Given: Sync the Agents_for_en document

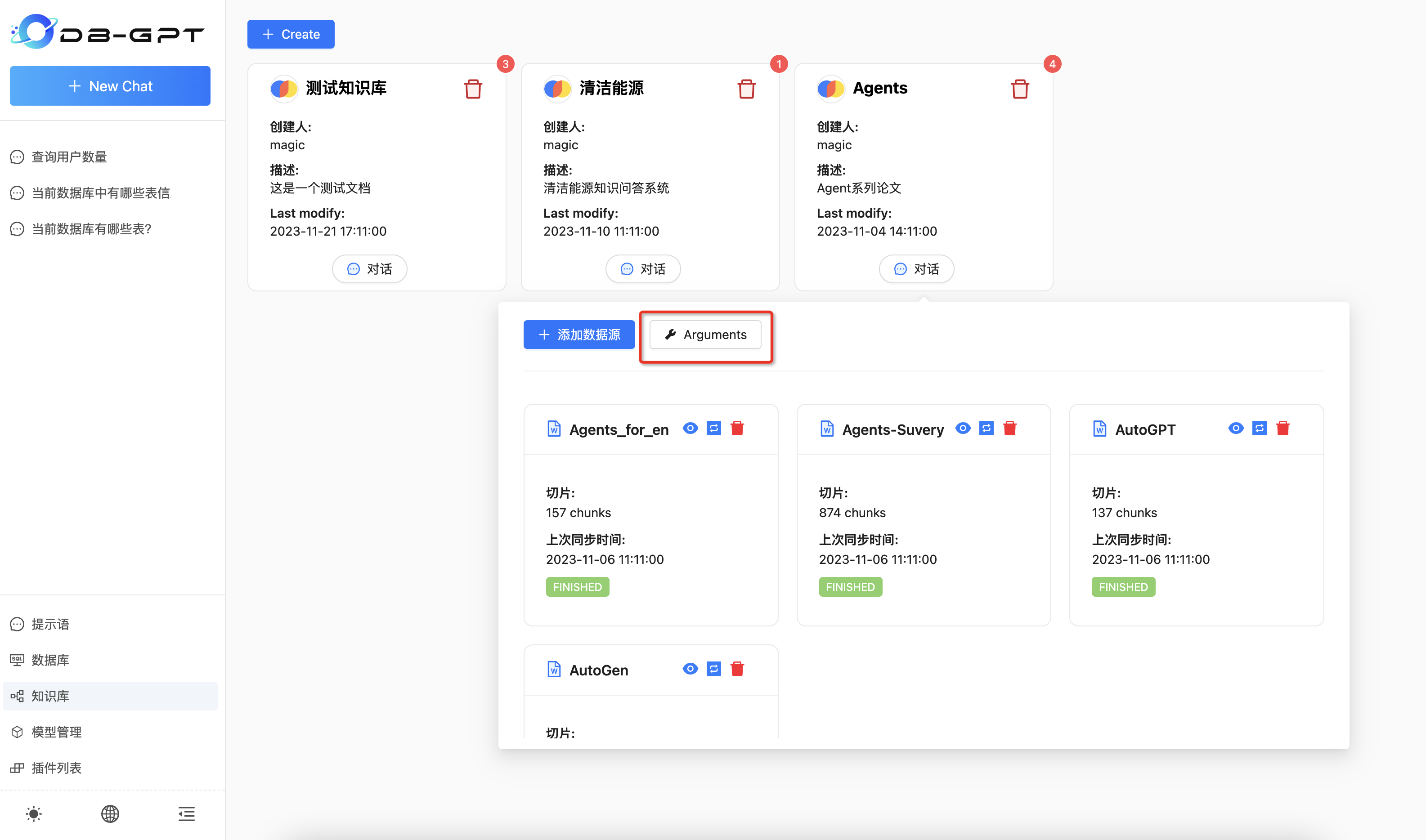Looking at the screenshot, I should tap(713, 429).
